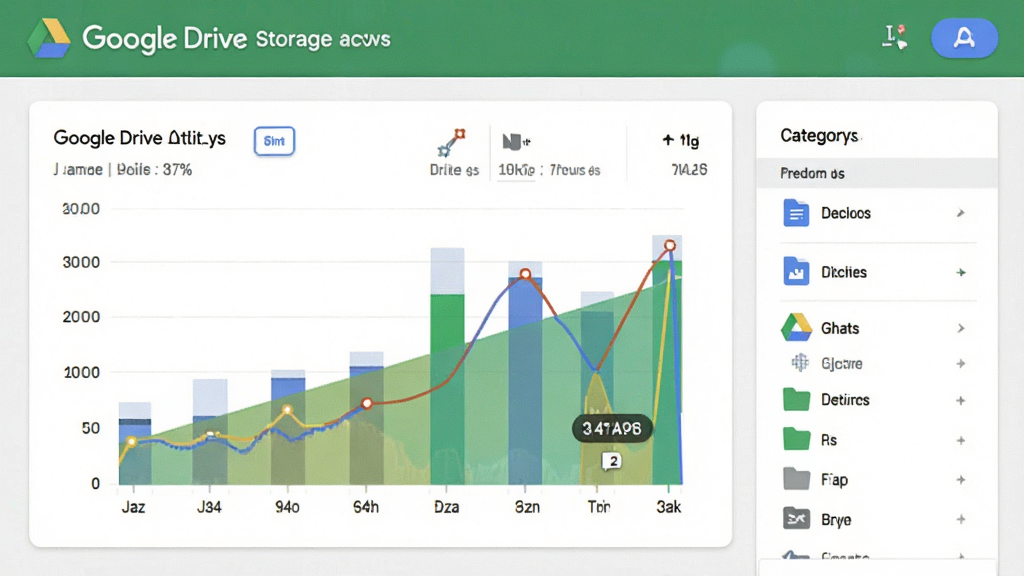Click the plus 1lg control
The width and height of the screenshot is (1024, 576).
[x=680, y=140]
